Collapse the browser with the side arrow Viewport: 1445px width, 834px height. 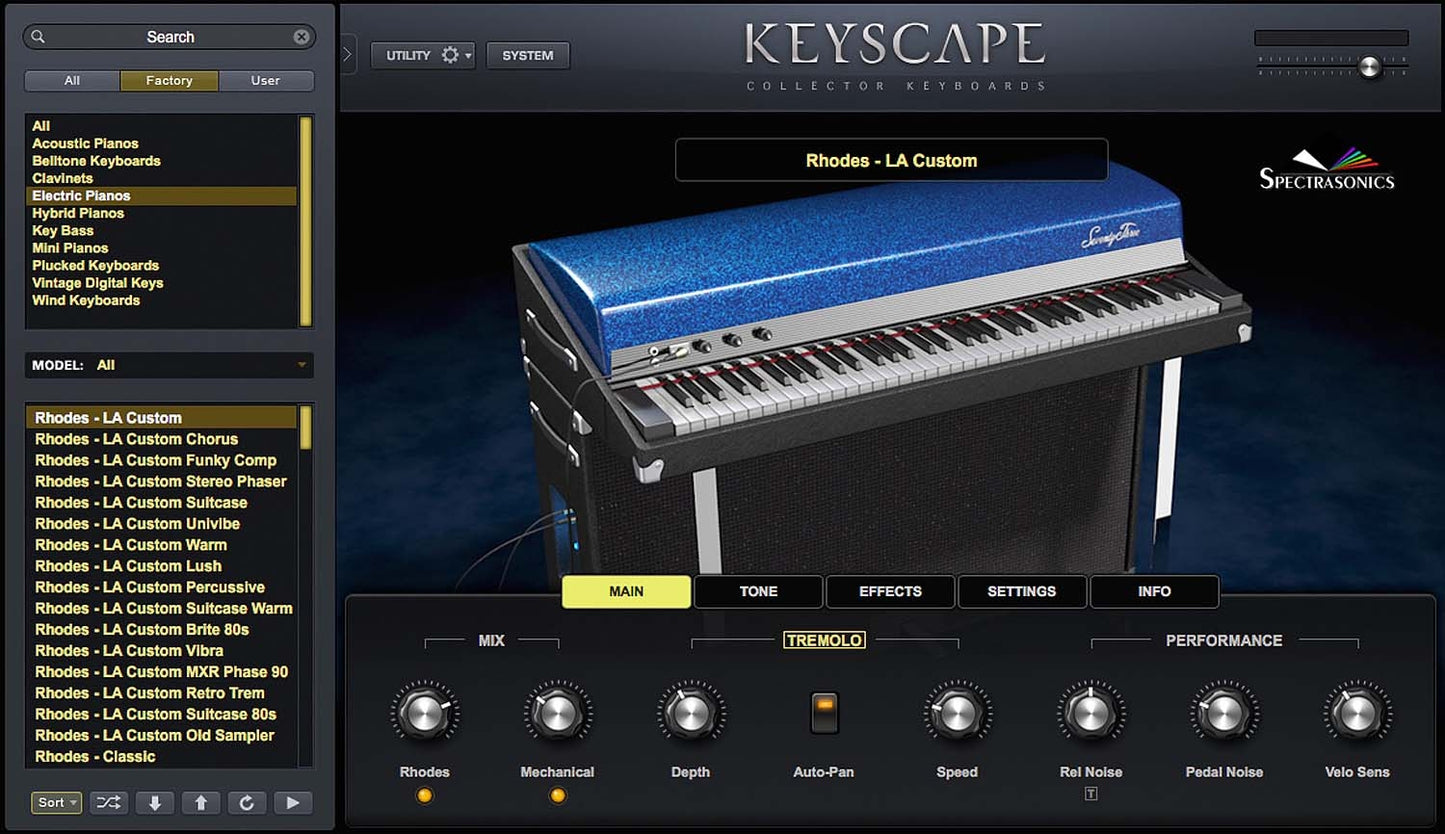click(x=347, y=55)
